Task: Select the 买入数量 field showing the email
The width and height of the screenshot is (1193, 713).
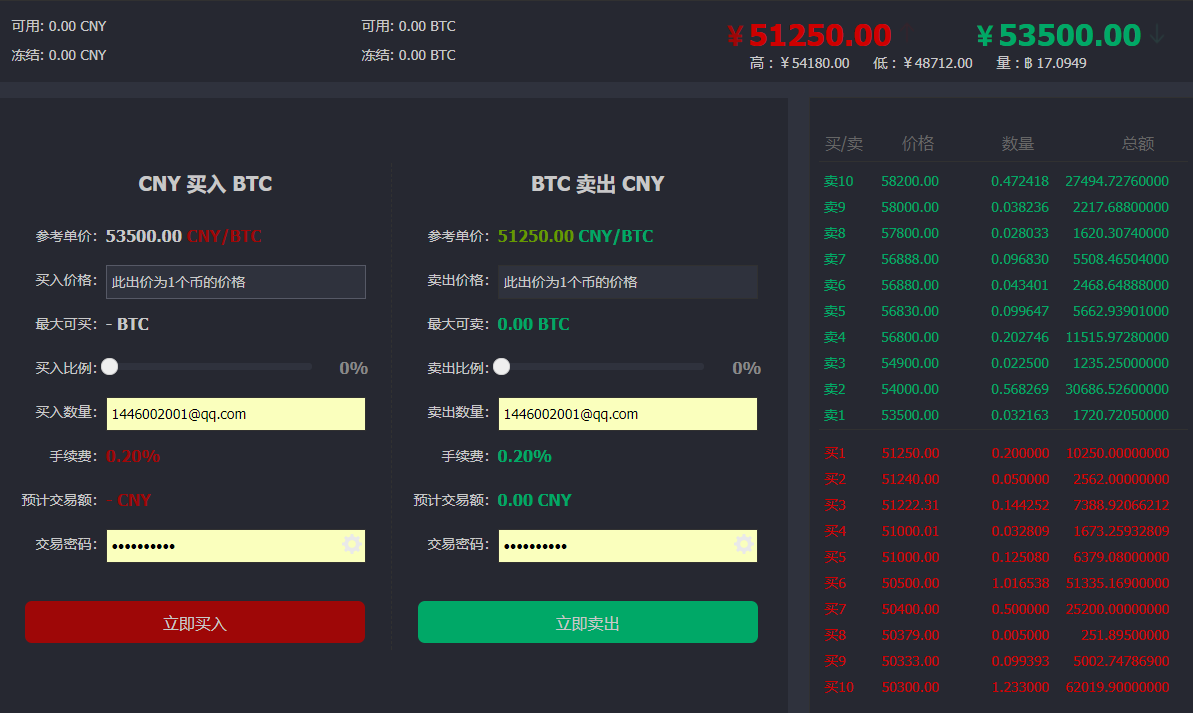Action: (235, 414)
